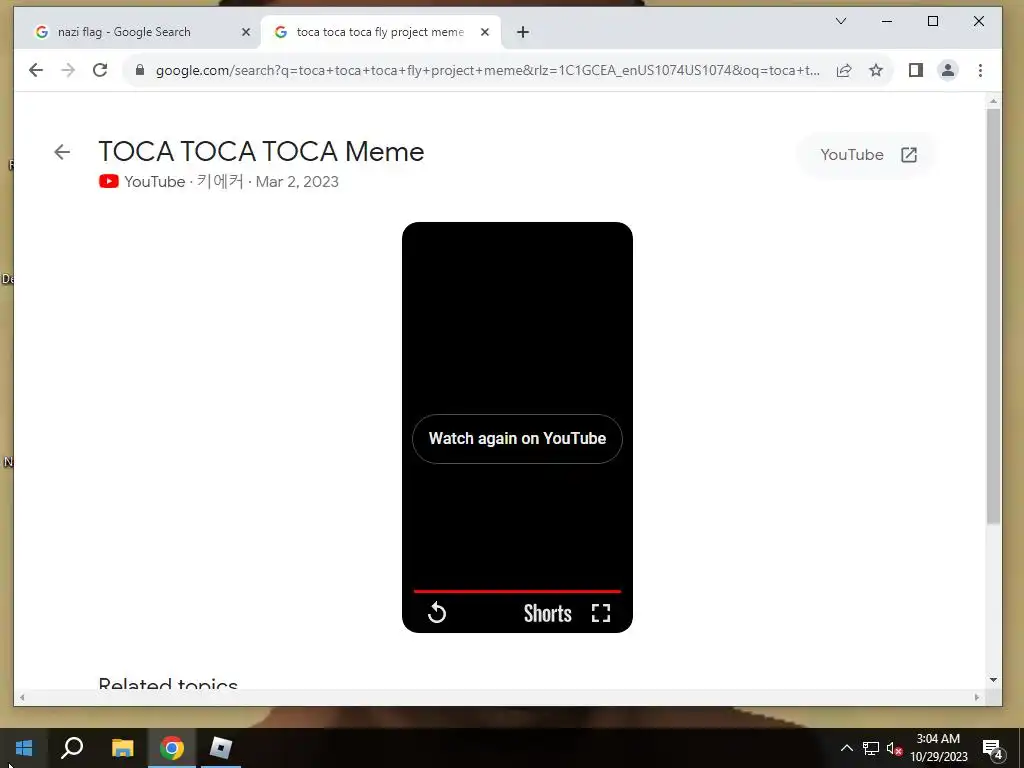Open File Explorer from the taskbar
1024x768 pixels.
coord(122,748)
